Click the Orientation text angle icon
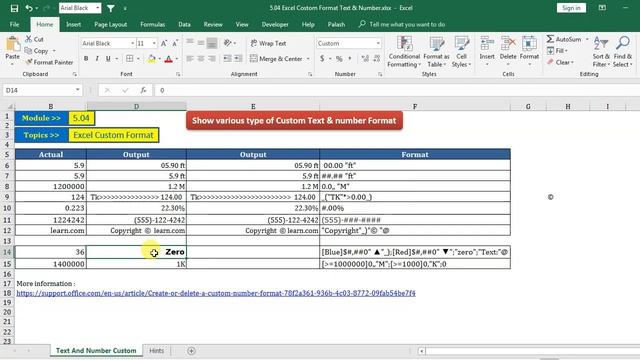Viewport: 640px width, 360px height. (228, 43)
